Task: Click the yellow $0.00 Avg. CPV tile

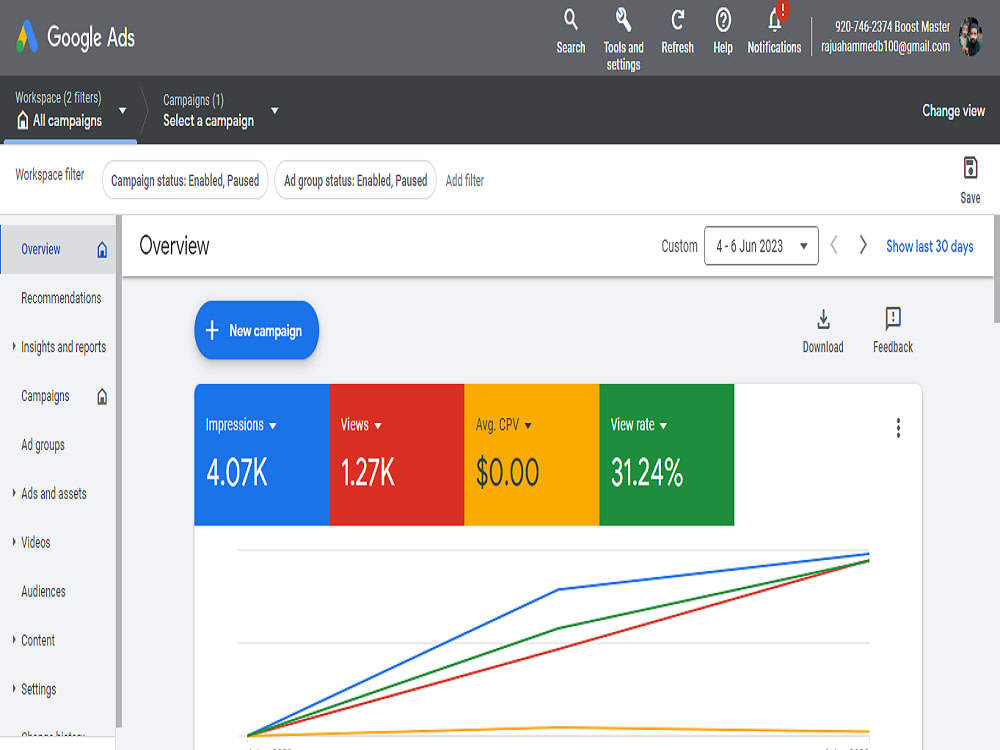Action: [532, 455]
